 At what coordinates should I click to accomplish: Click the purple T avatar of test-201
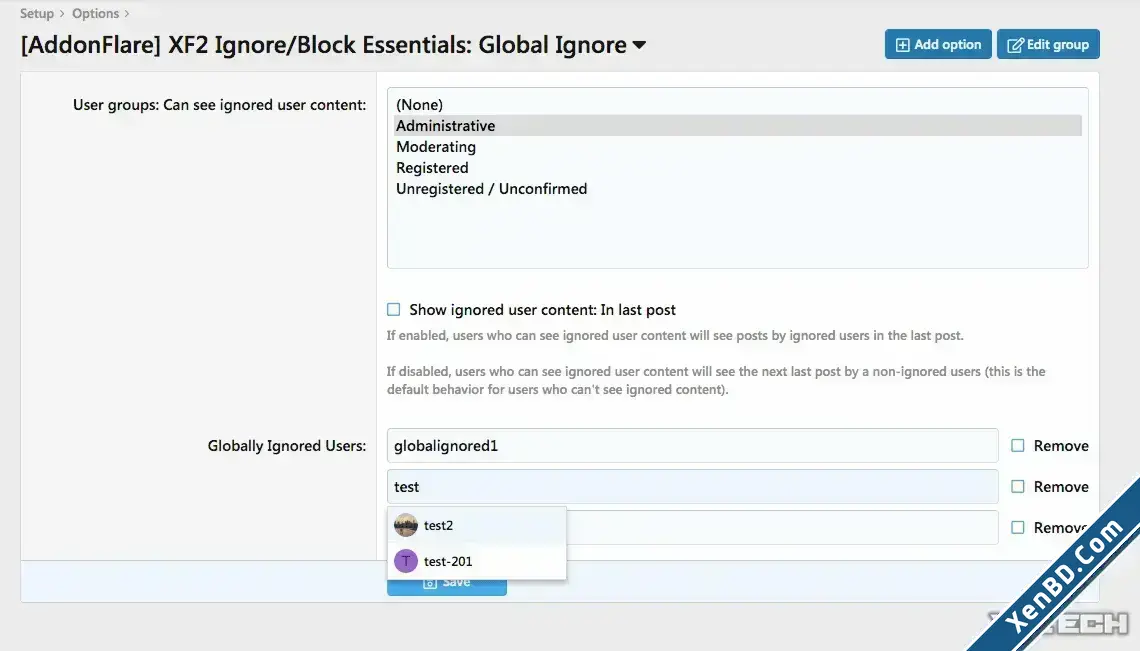pos(406,561)
